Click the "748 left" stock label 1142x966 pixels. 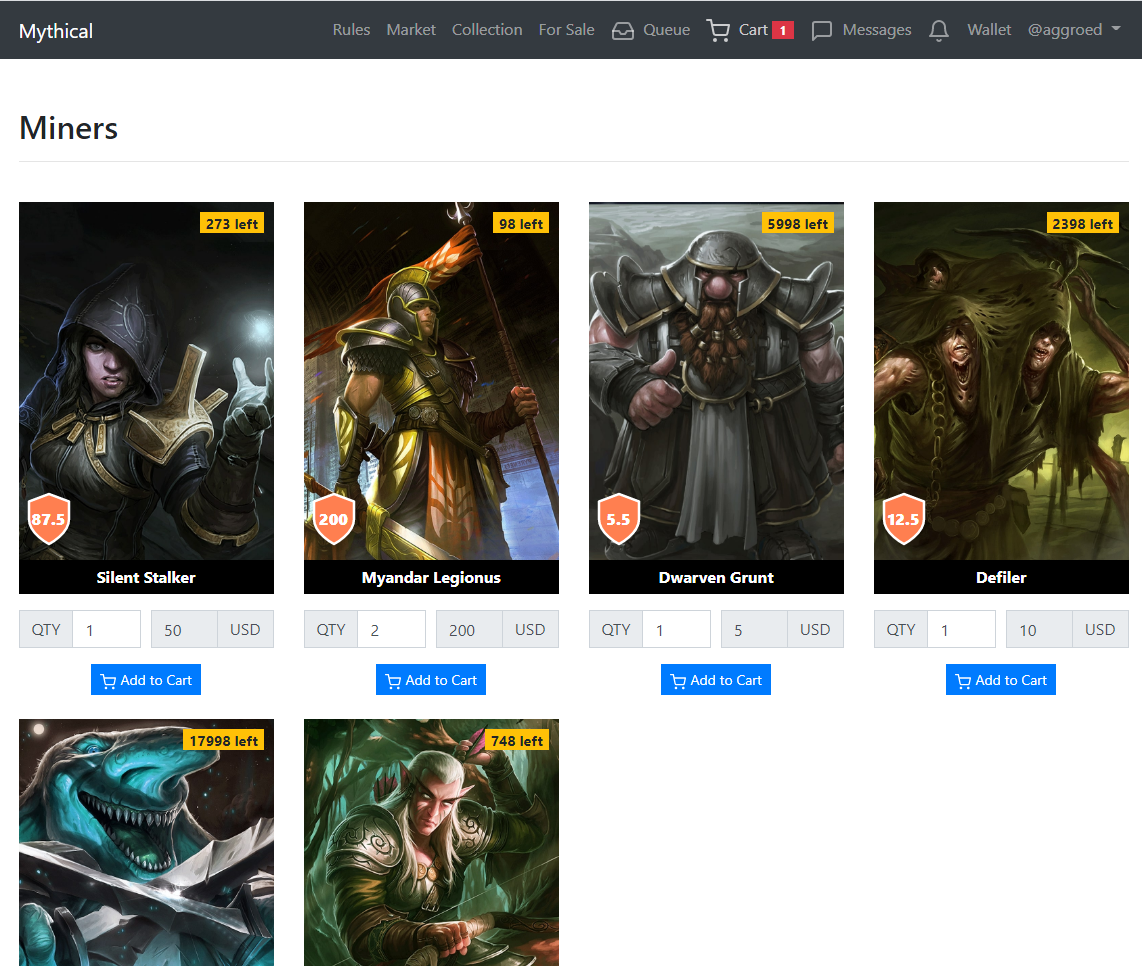coord(516,741)
